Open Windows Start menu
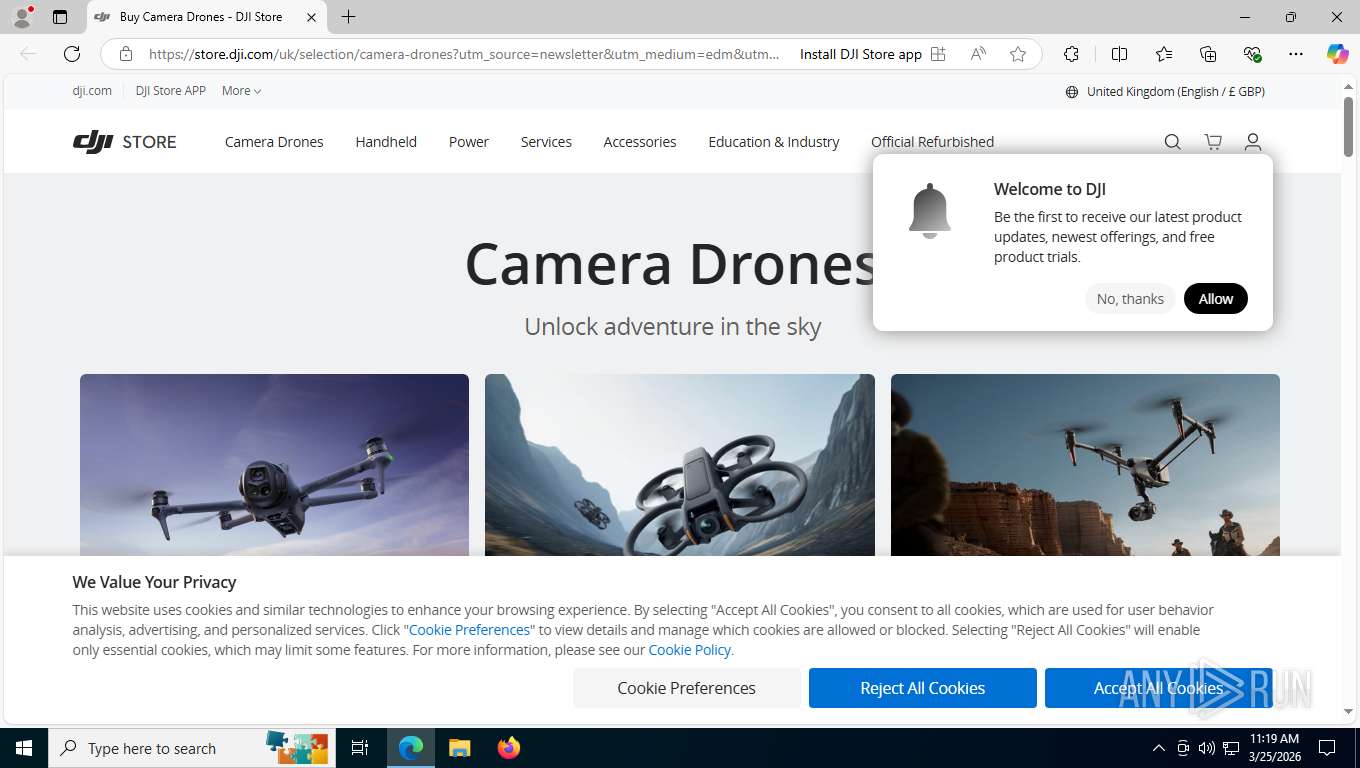 tap(24, 748)
